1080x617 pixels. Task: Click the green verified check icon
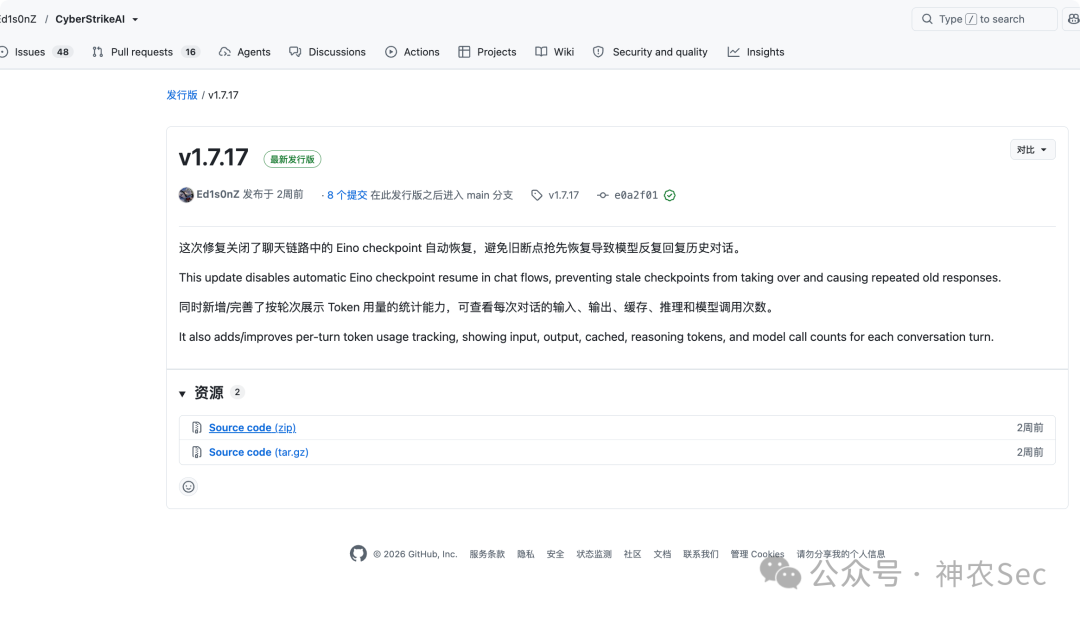click(669, 196)
